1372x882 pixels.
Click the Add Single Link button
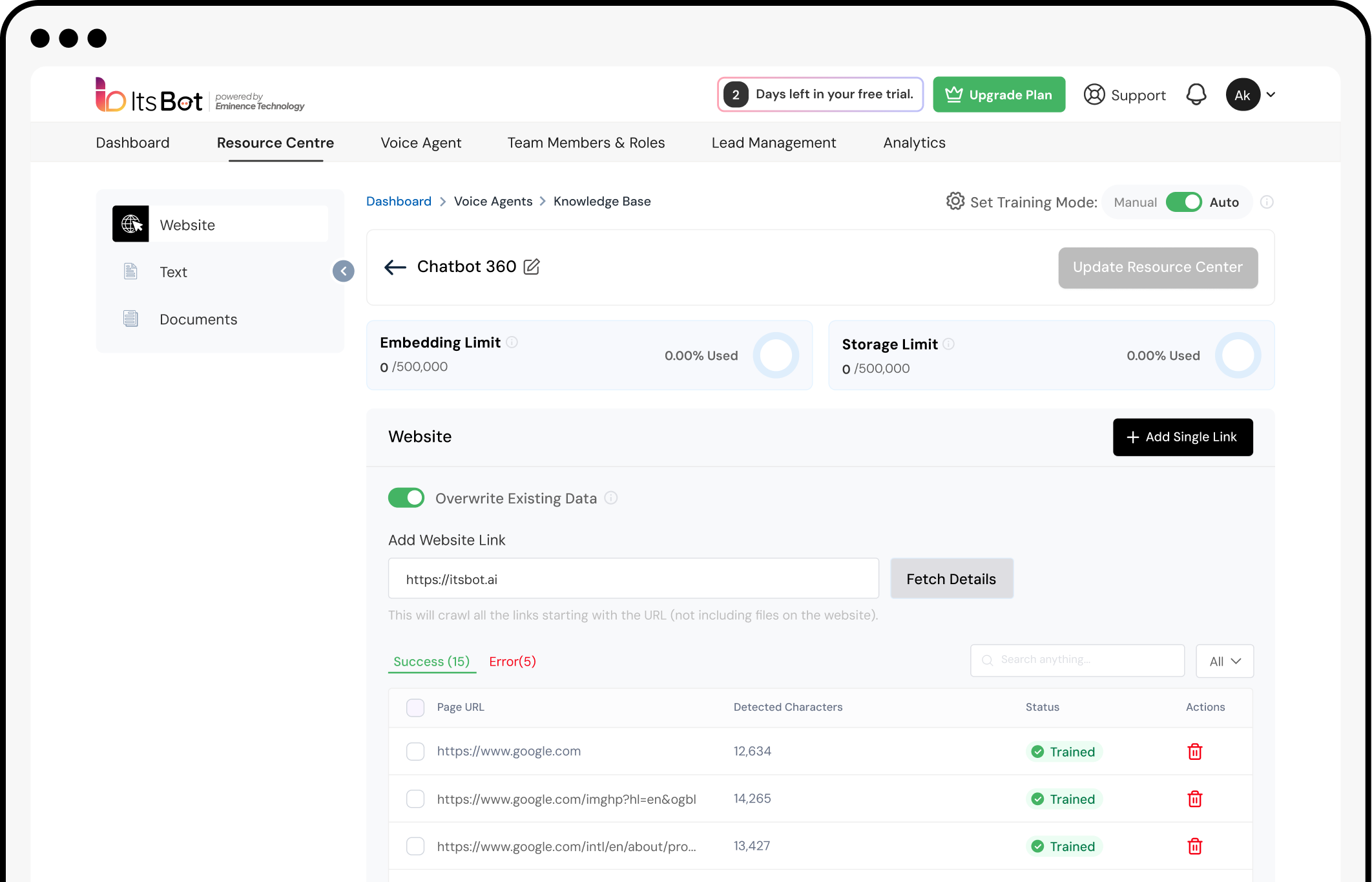tap(1182, 437)
